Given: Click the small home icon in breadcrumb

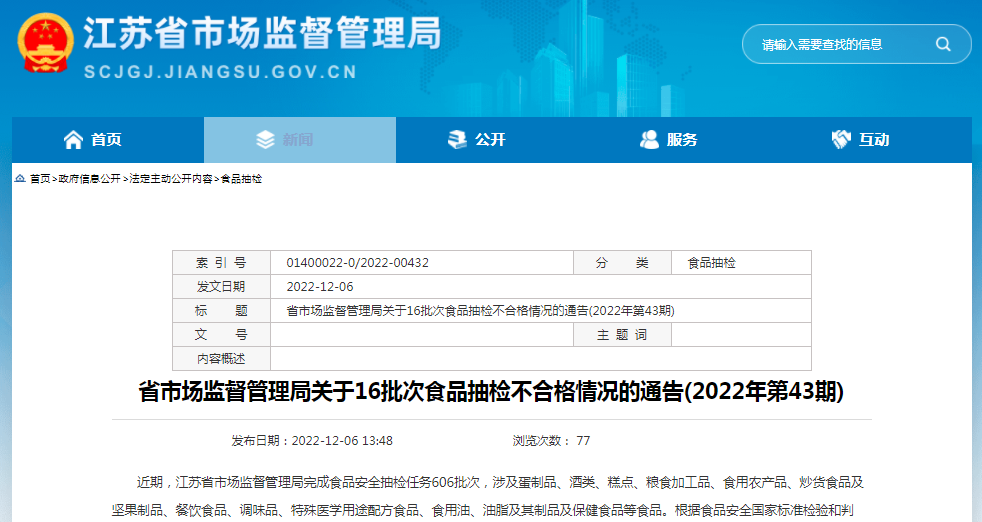Looking at the screenshot, I should click(x=20, y=178).
